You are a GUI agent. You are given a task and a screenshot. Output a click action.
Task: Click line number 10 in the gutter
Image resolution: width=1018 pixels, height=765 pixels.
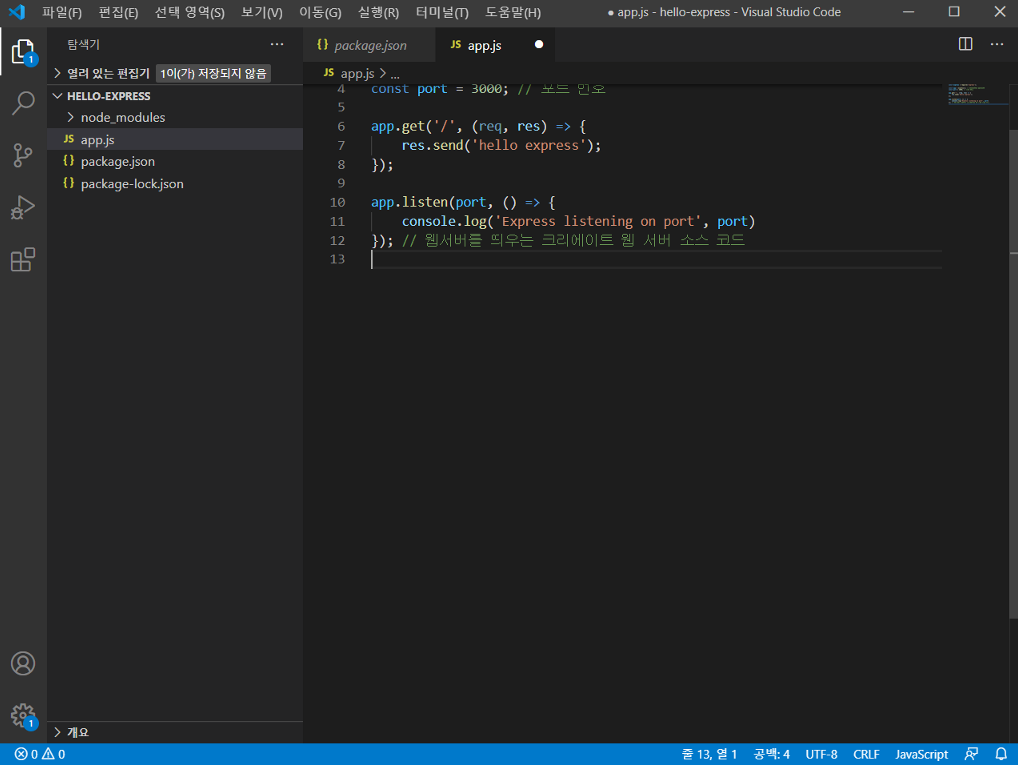click(x=337, y=202)
